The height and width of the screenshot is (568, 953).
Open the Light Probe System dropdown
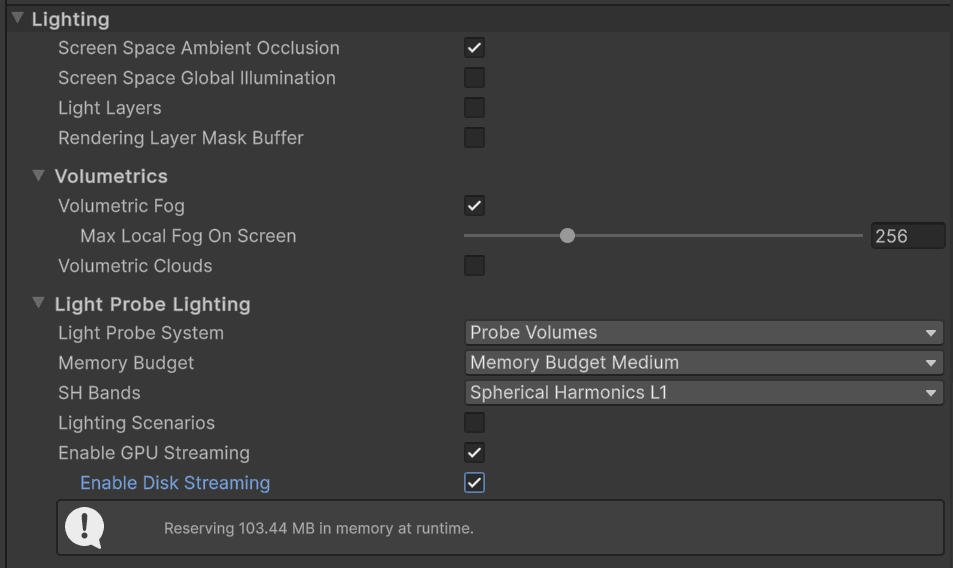click(703, 333)
